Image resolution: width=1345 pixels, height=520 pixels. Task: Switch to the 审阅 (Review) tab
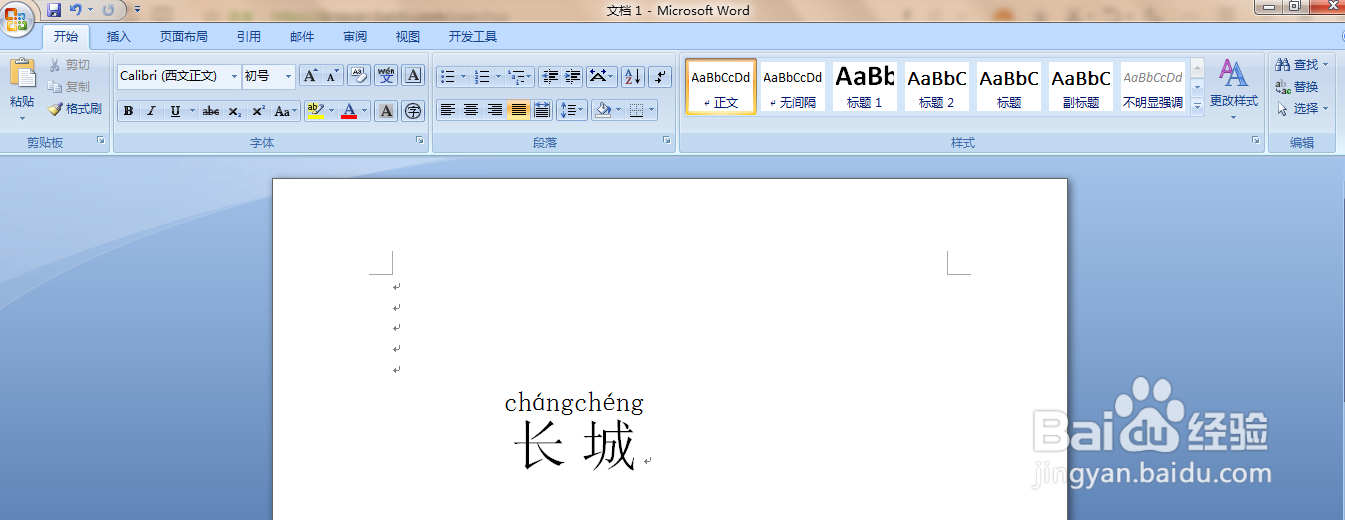tap(355, 37)
